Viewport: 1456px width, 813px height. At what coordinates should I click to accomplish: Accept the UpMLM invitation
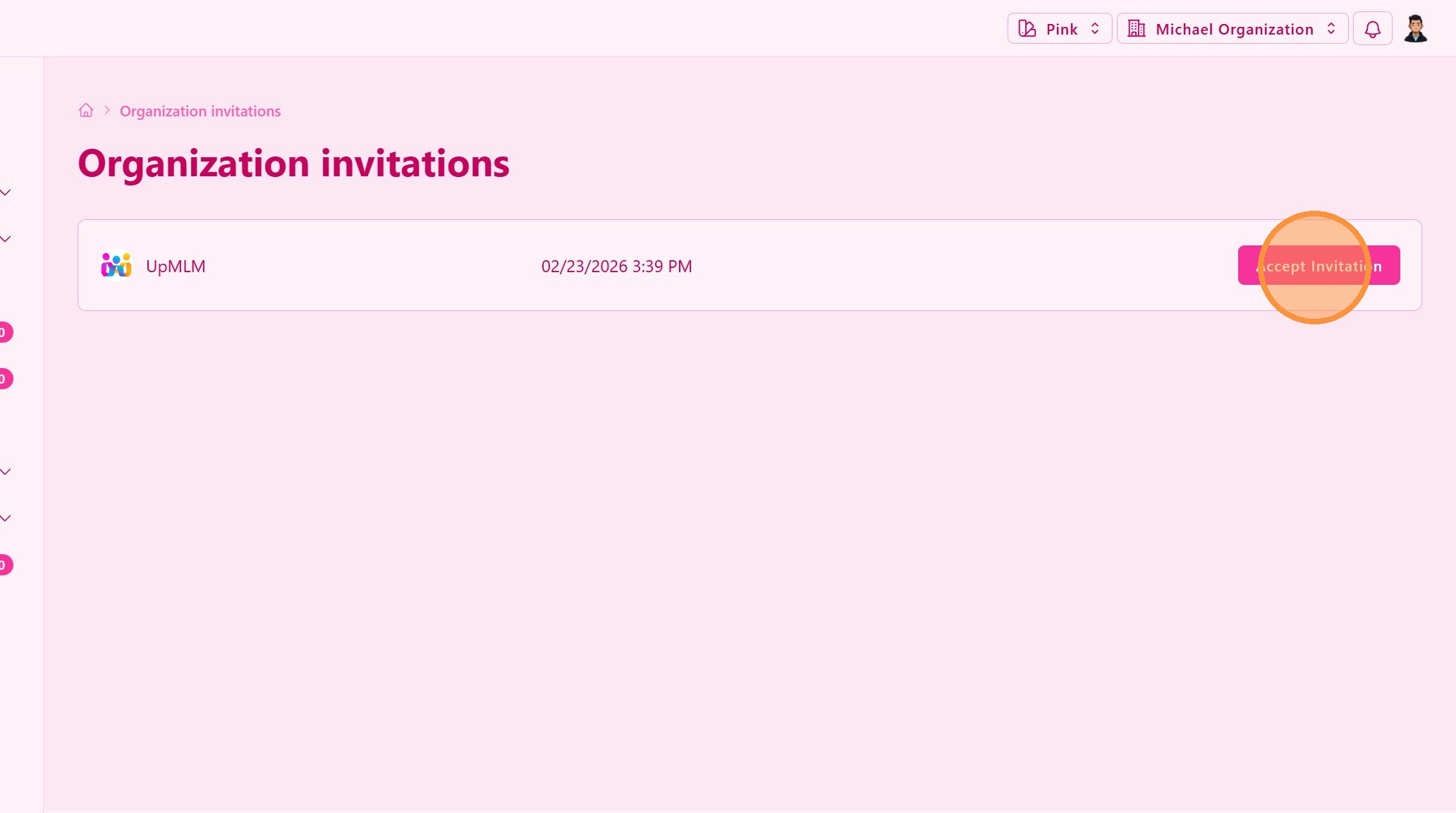click(x=1319, y=266)
